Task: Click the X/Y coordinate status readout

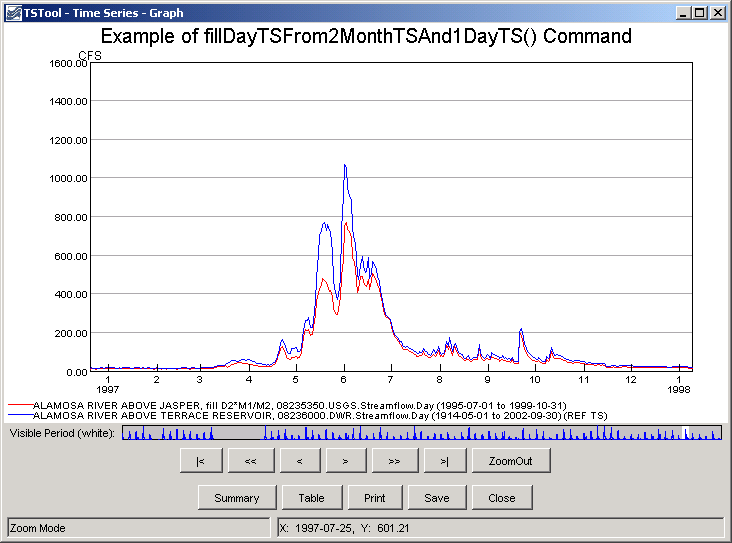Action: click(500, 528)
